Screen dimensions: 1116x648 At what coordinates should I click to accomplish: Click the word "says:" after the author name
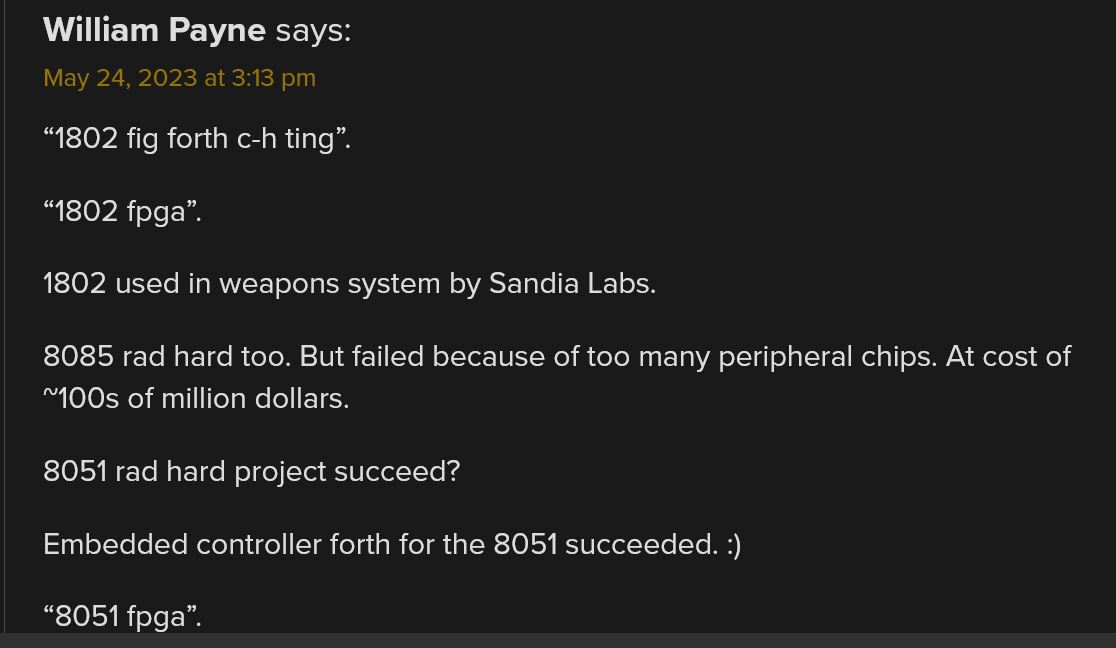313,31
